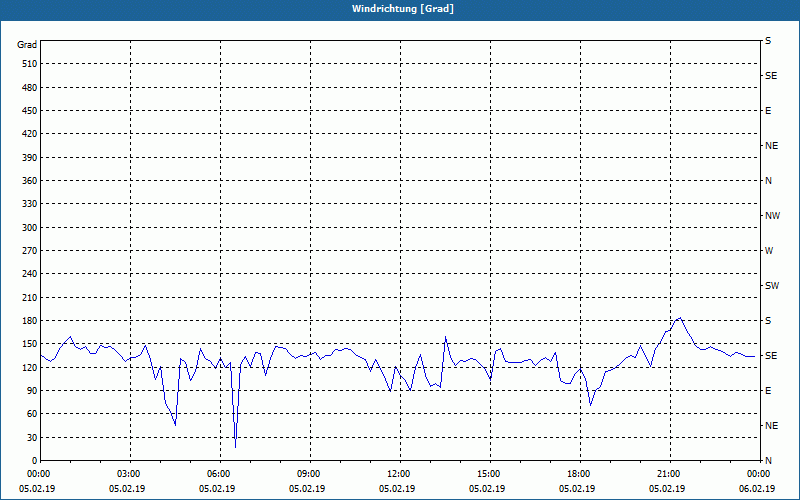Screen dimensions: 800x500
Task: Click the '05.02.19' date below 03:00
Action: [x=127, y=489]
